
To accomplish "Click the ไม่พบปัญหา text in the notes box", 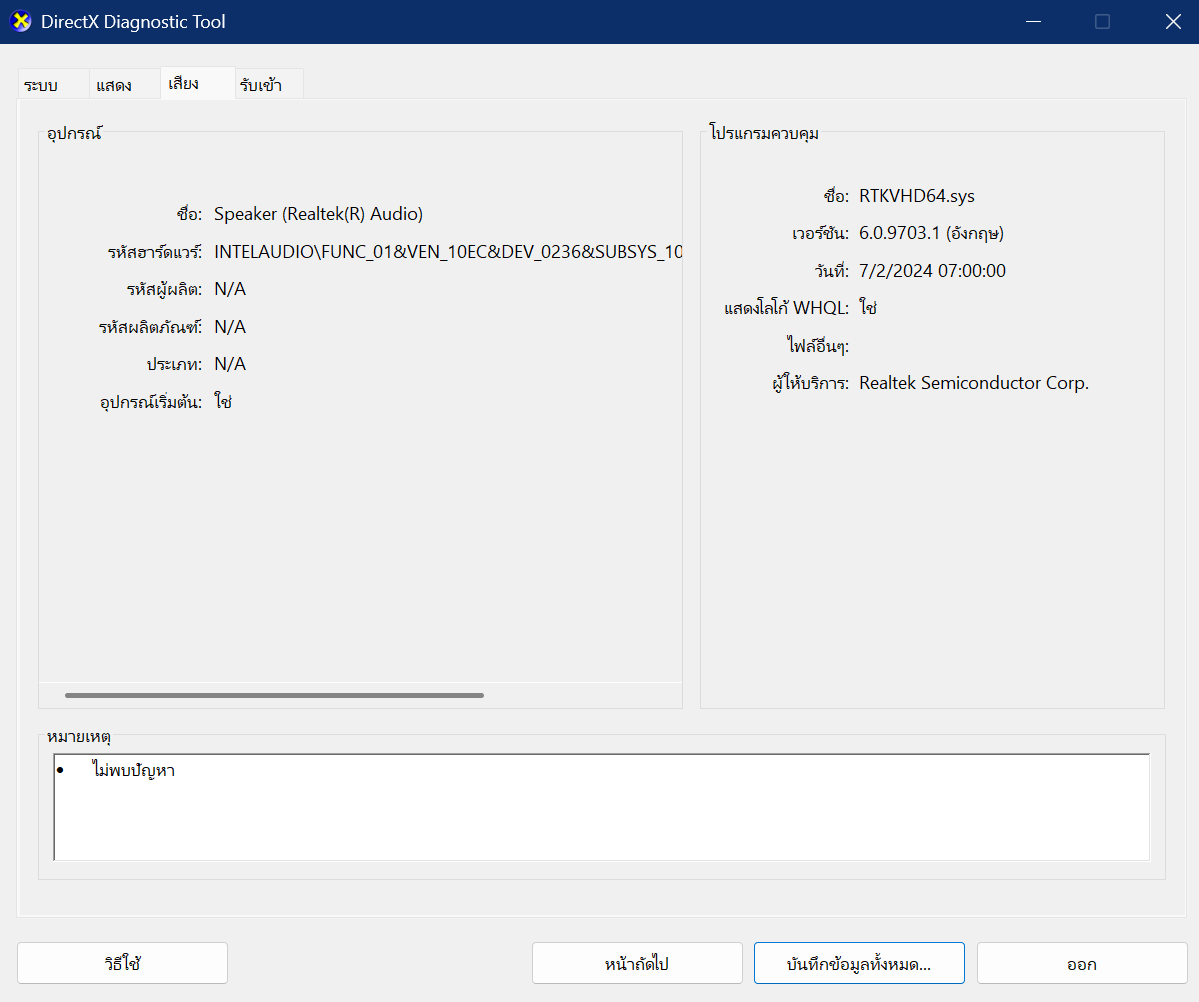I will [x=133, y=771].
